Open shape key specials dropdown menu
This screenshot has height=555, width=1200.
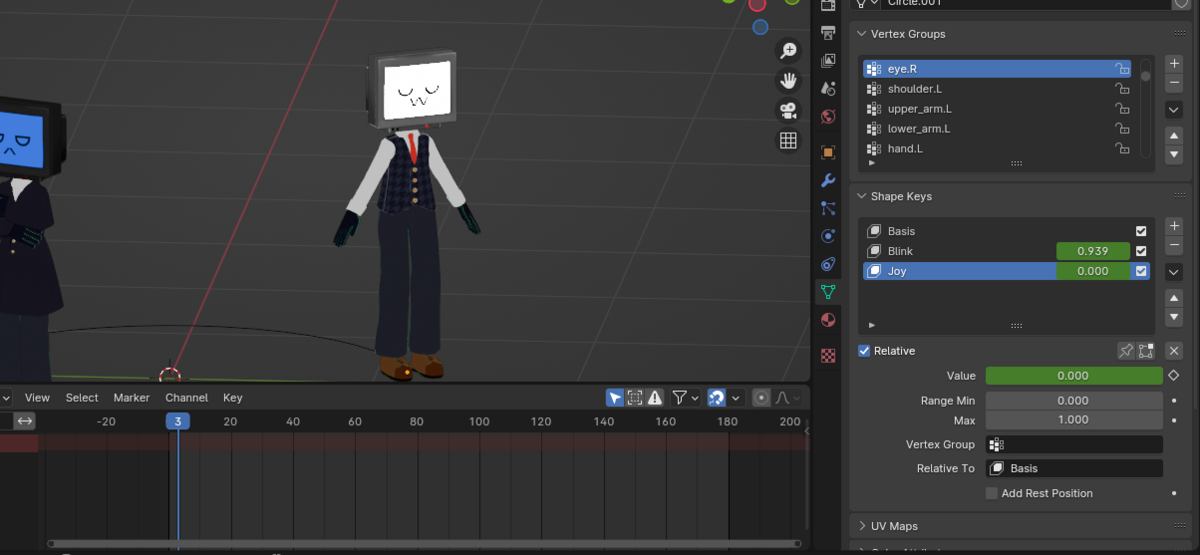1174,272
